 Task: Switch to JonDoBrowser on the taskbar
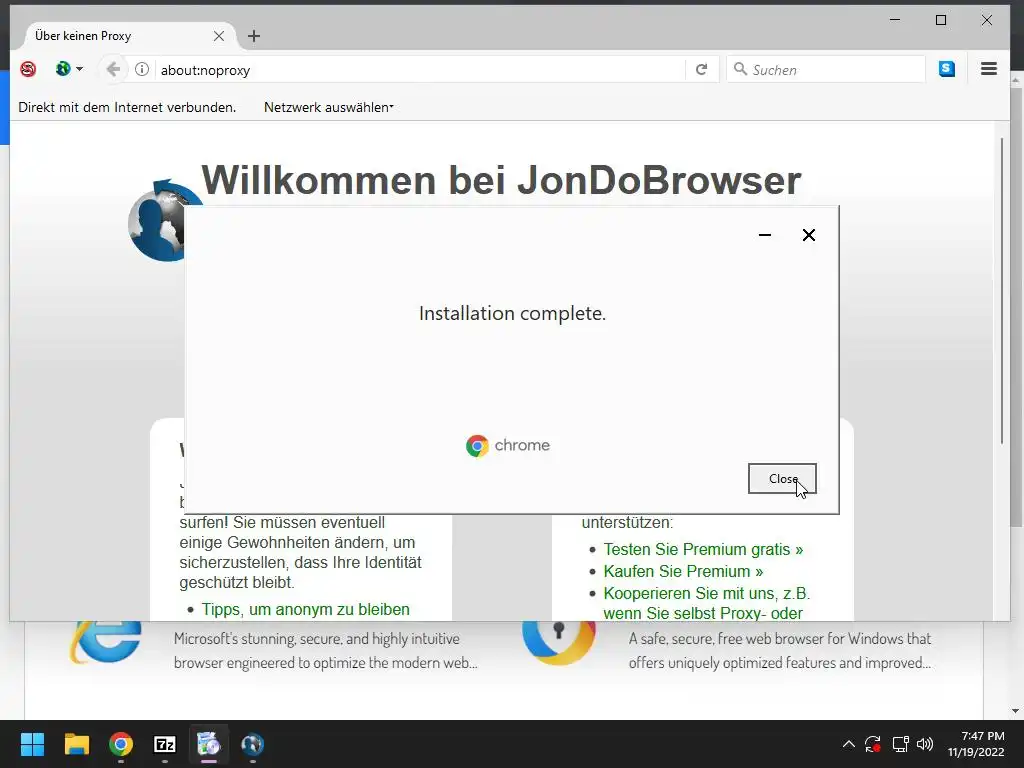(x=252, y=744)
